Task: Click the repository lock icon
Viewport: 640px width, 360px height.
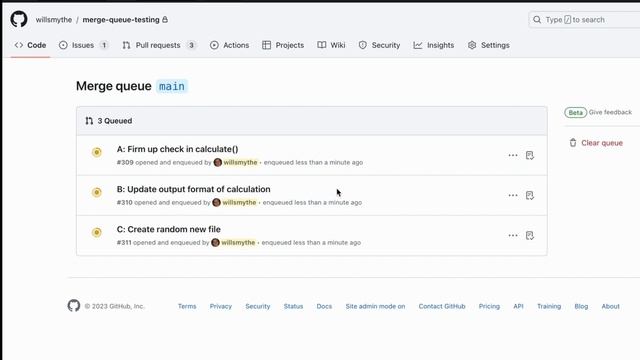Action: 165,20
